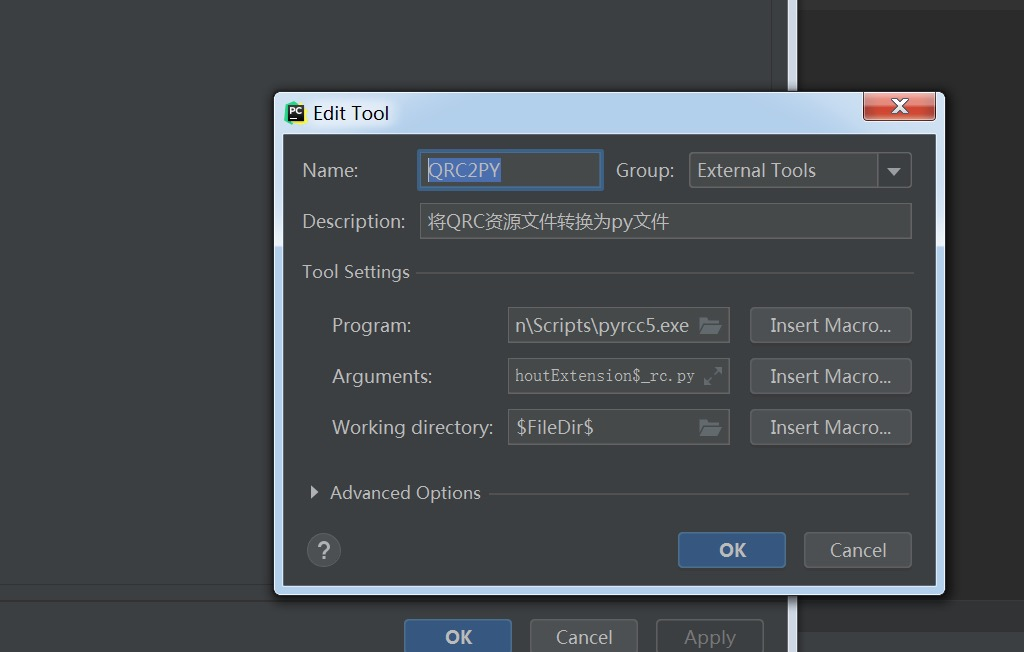Click the folder browse icon in Working directory field
The image size is (1024, 652).
point(710,427)
